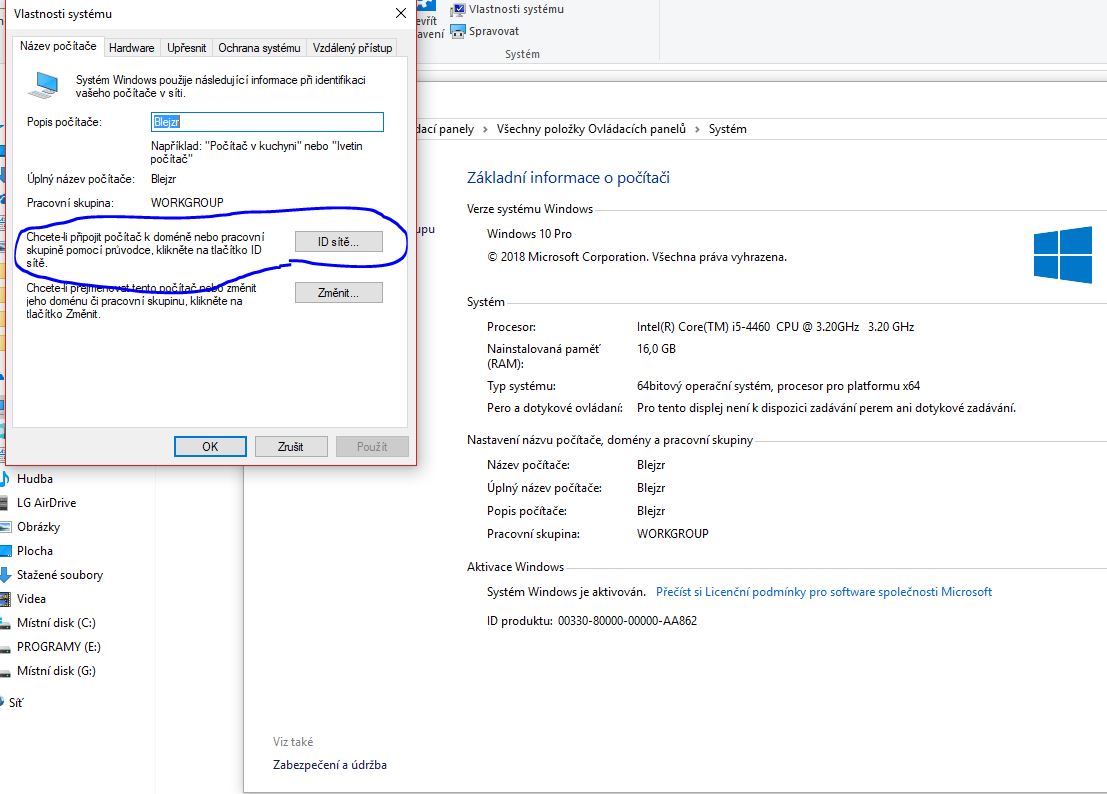Expand arrow before Všechny položky Ovládacích panelů
This screenshot has width=1107, height=794.
(x=485, y=129)
